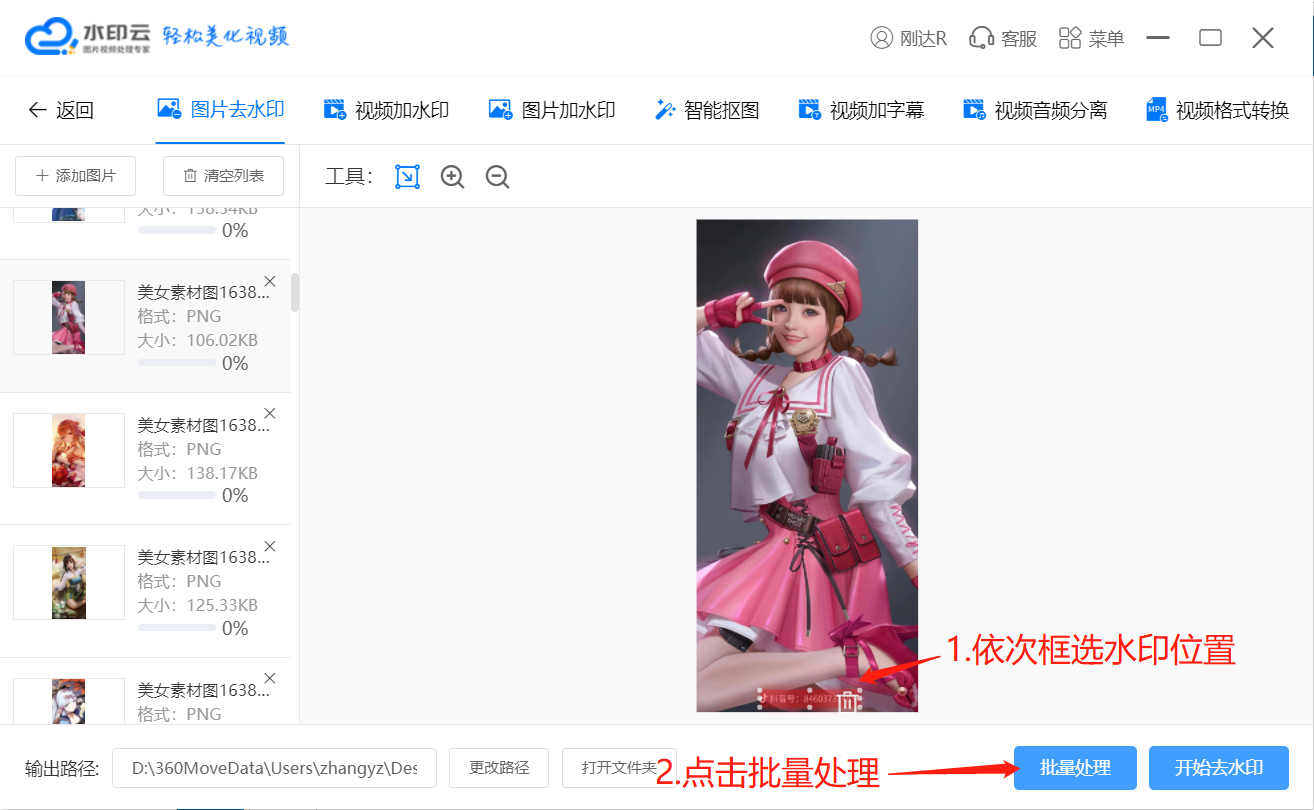This screenshot has width=1314, height=810.
Task: Click the progress bar of the 106.02KB item
Action: coord(176,363)
